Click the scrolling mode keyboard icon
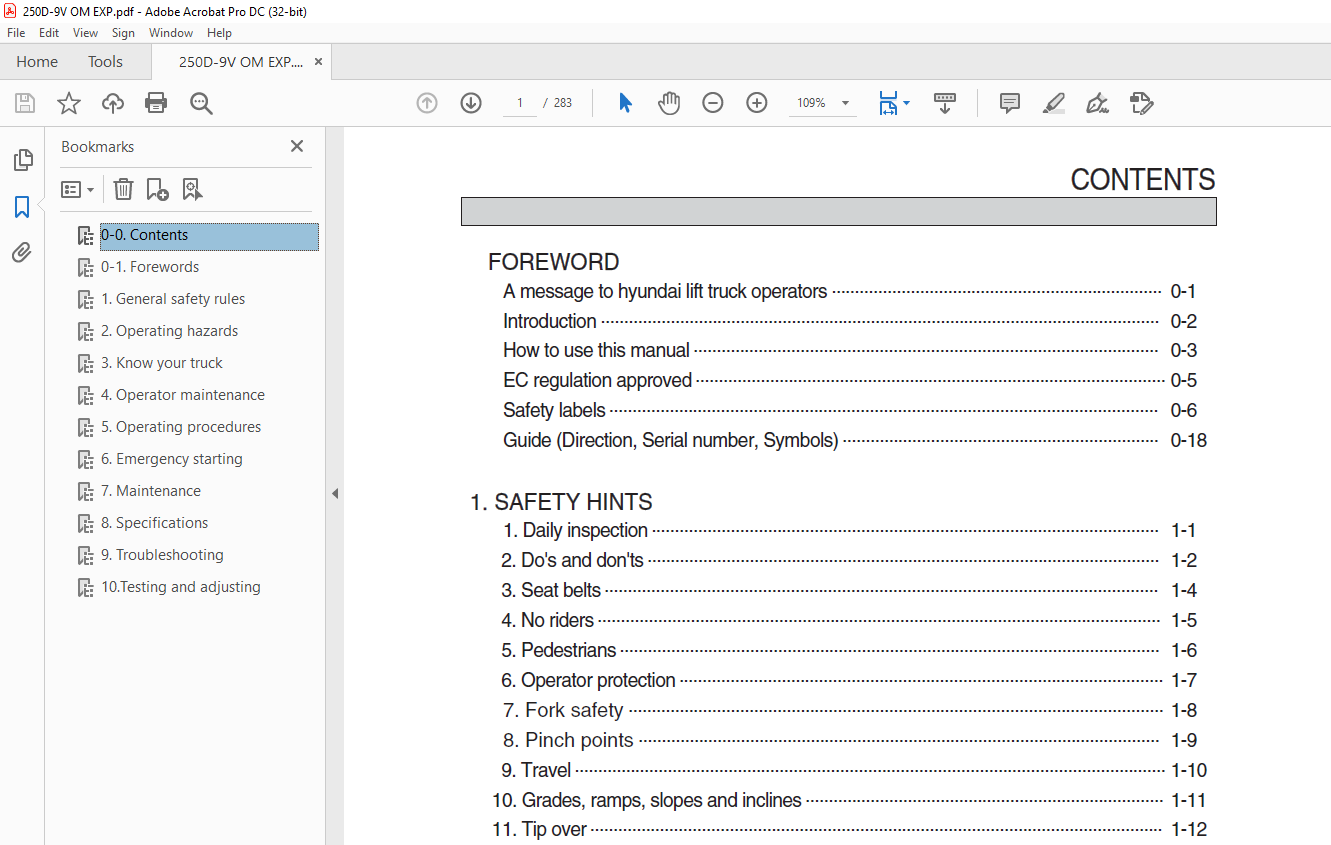1331x845 pixels. pos(945,103)
